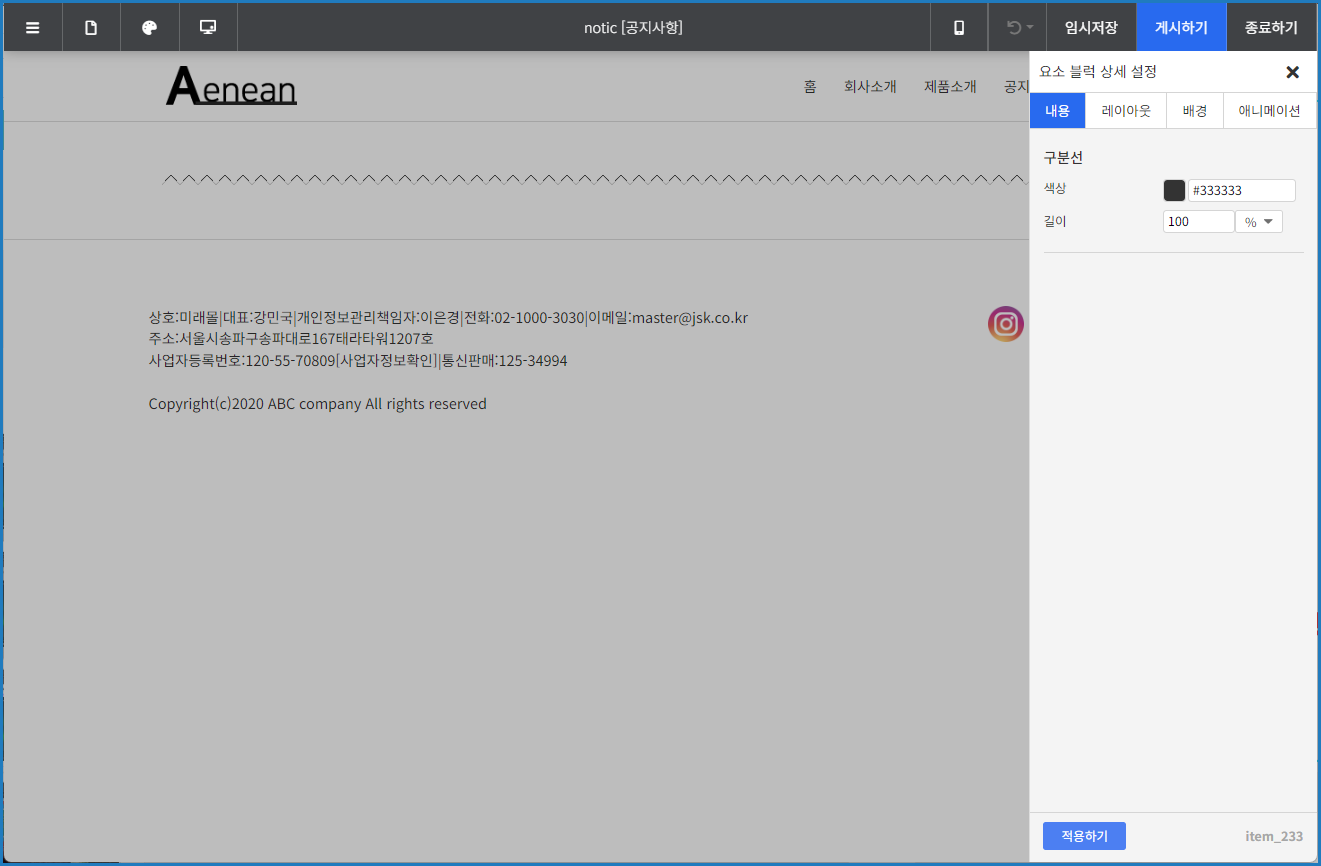Screen dimensions: 1321x866
Task: Click the 종료하기 exit button
Action: pyautogui.click(x=1271, y=28)
